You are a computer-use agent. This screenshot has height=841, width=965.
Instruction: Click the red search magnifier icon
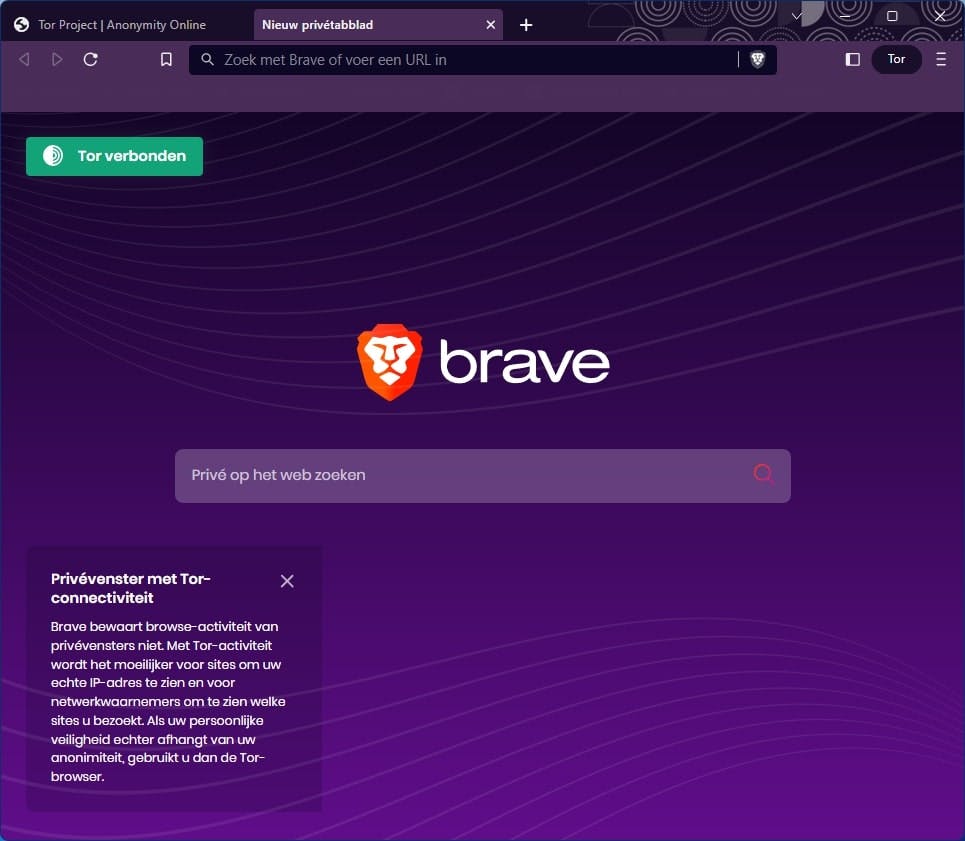point(764,474)
